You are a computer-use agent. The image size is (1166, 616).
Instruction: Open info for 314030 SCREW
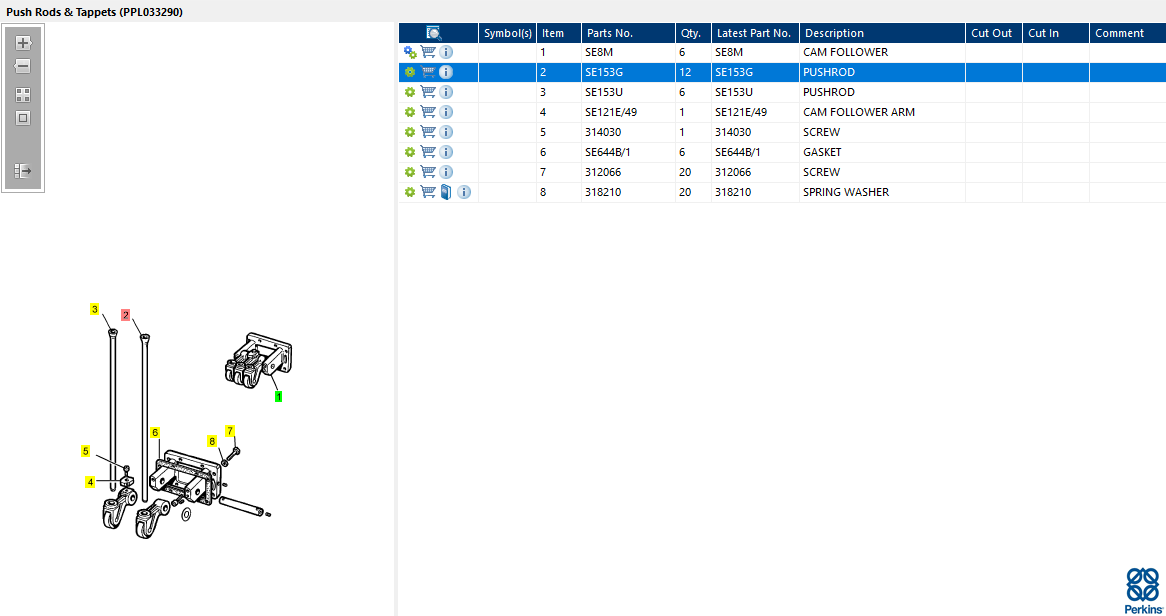tap(446, 132)
